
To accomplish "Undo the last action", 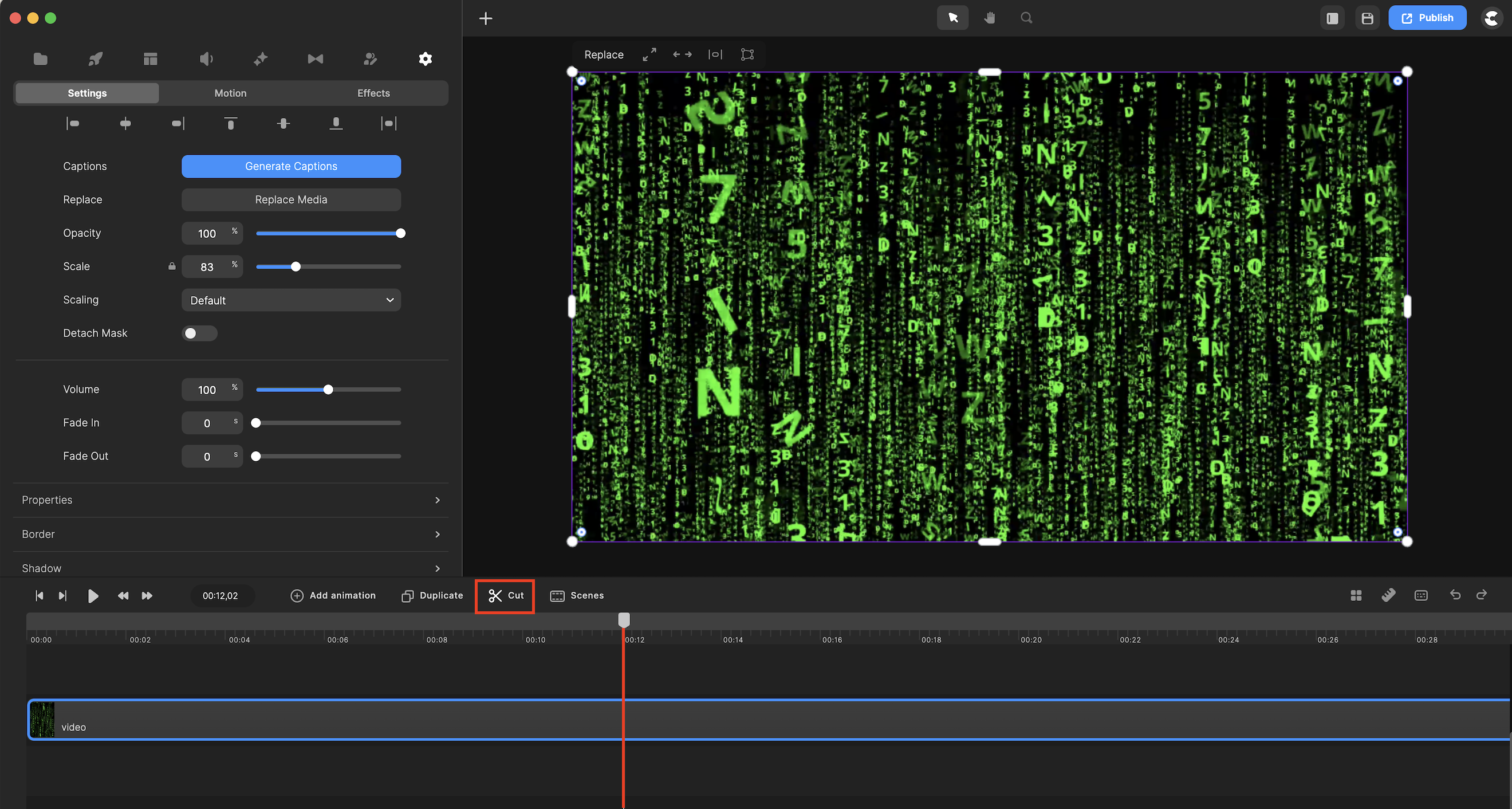I will click(x=1455, y=595).
